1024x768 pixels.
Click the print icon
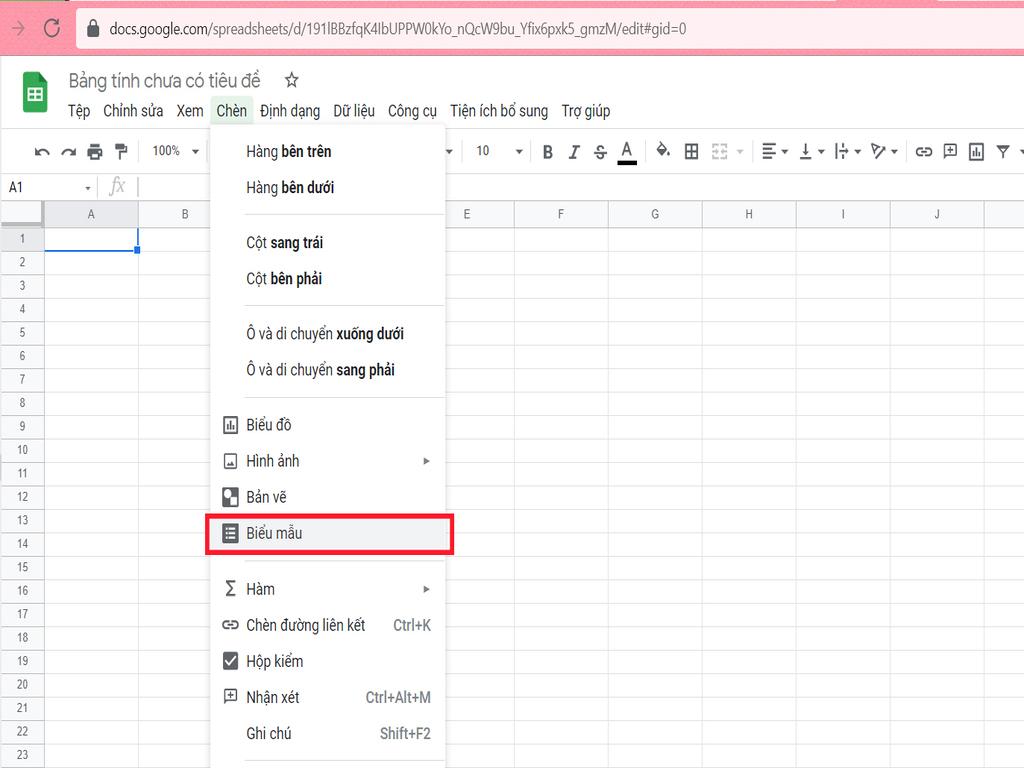[x=95, y=151]
